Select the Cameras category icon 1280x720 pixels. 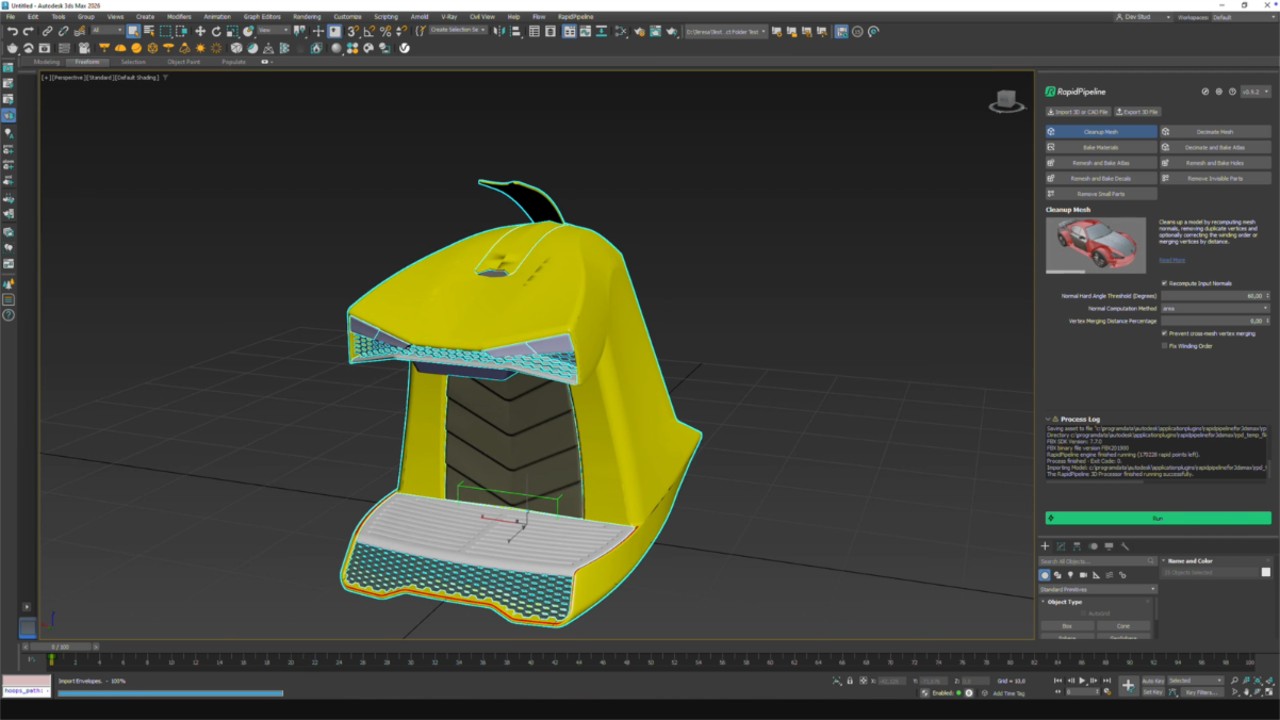click(x=1083, y=575)
